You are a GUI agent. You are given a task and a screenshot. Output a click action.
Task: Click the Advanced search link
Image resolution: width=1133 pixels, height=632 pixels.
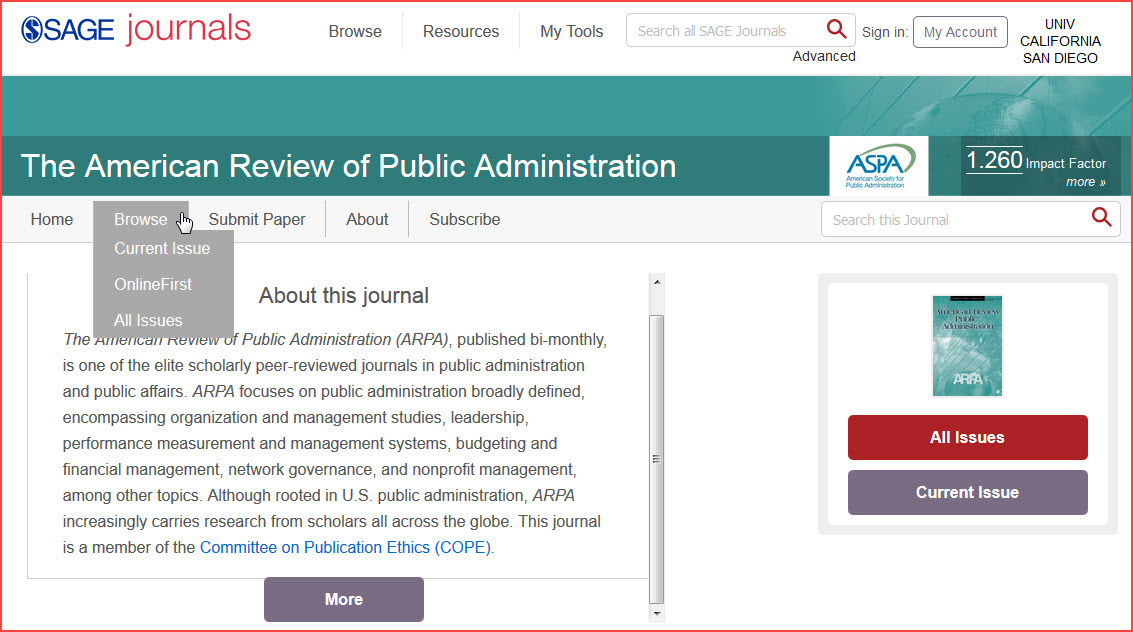click(824, 56)
